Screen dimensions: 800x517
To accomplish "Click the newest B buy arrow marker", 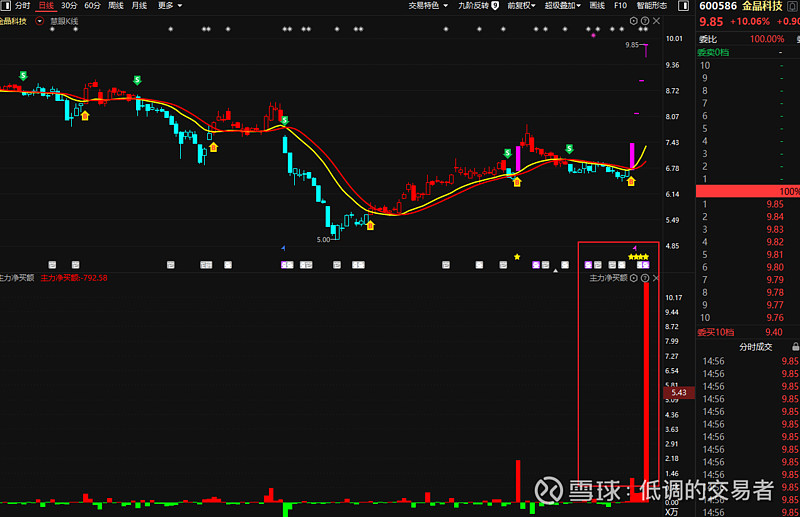I will click(x=631, y=181).
